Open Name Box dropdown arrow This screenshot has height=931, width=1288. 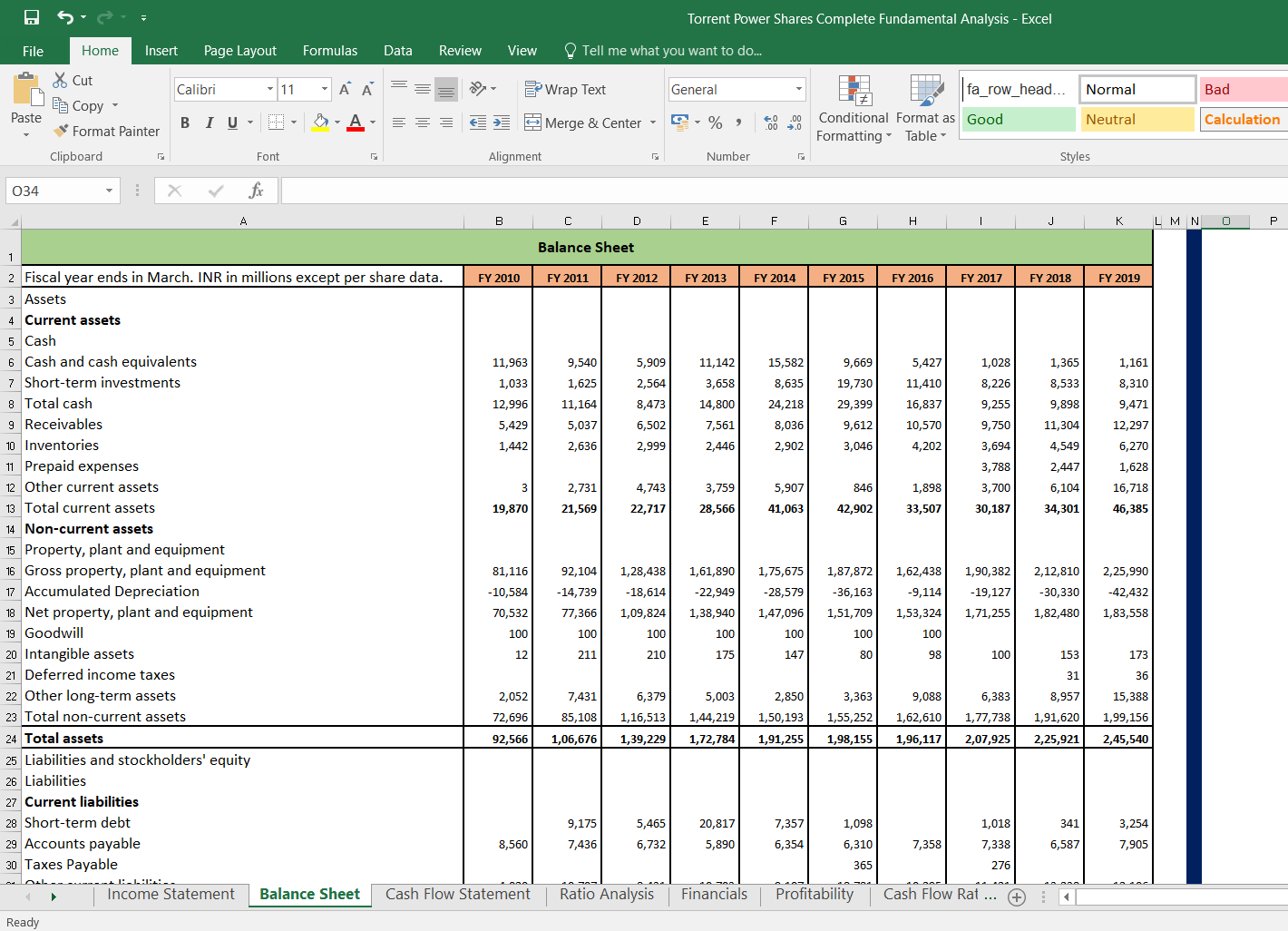click(109, 191)
